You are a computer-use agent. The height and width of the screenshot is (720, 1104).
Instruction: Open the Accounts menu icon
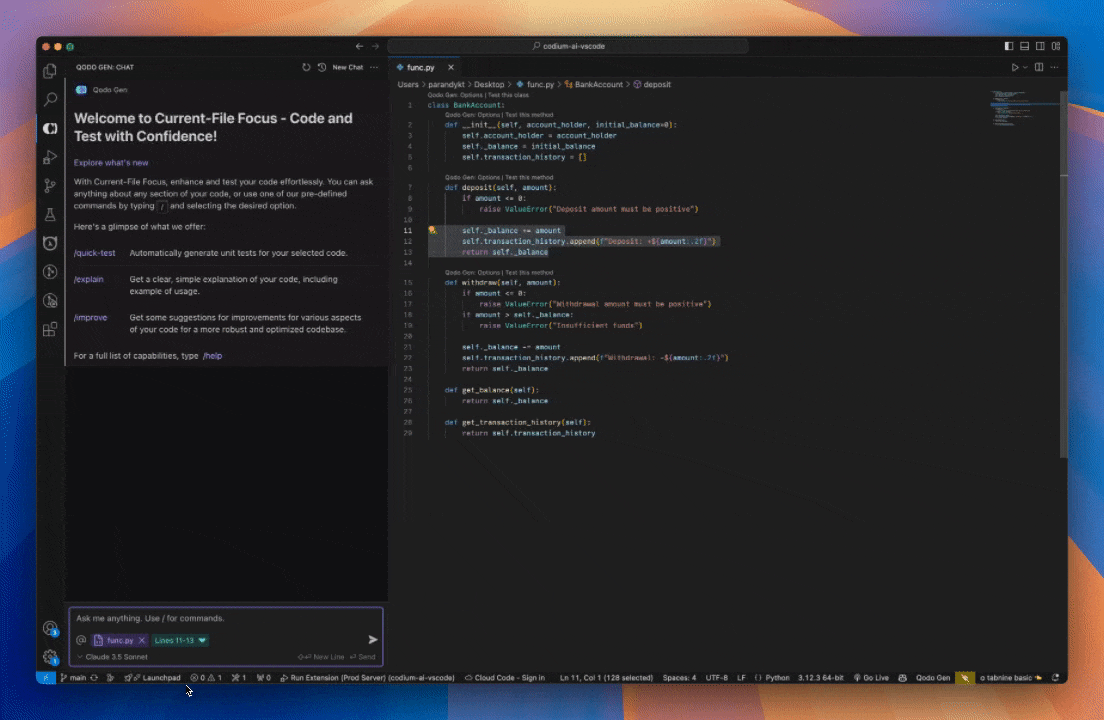50,629
